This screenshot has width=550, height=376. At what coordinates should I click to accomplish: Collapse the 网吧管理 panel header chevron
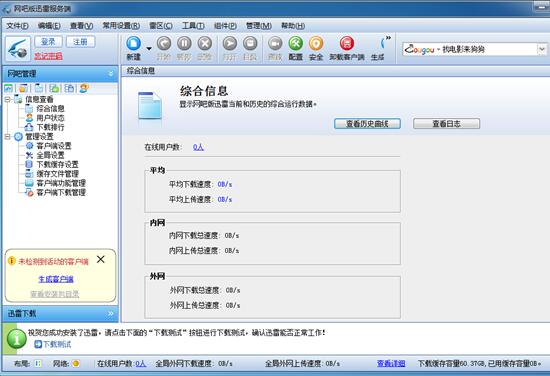pyautogui.click(x=111, y=74)
